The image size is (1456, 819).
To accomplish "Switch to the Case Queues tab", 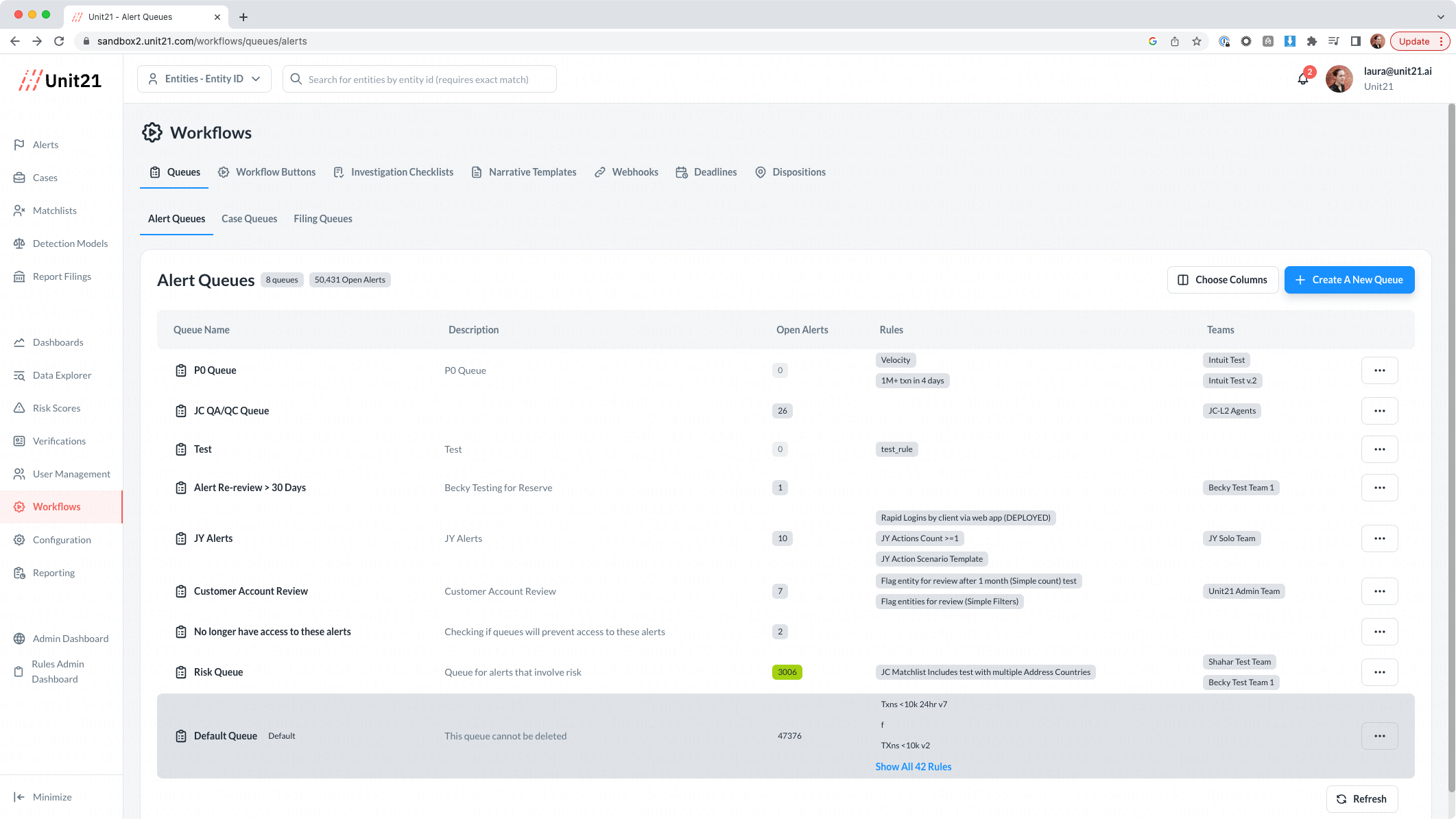I will click(249, 219).
